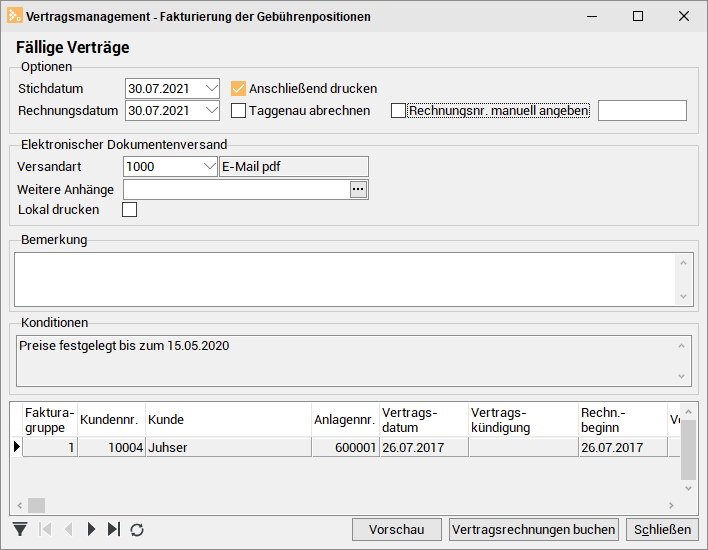Go to next record arrow
This screenshot has width=708, height=550.
(91, 529)
